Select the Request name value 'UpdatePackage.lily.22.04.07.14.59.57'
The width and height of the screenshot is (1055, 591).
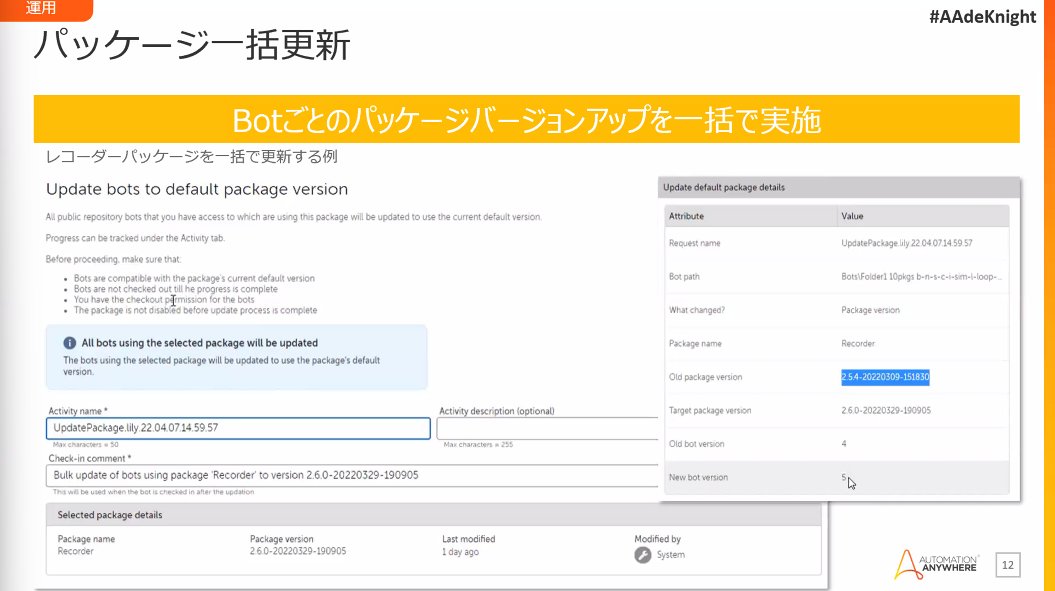tap(906, 243)
